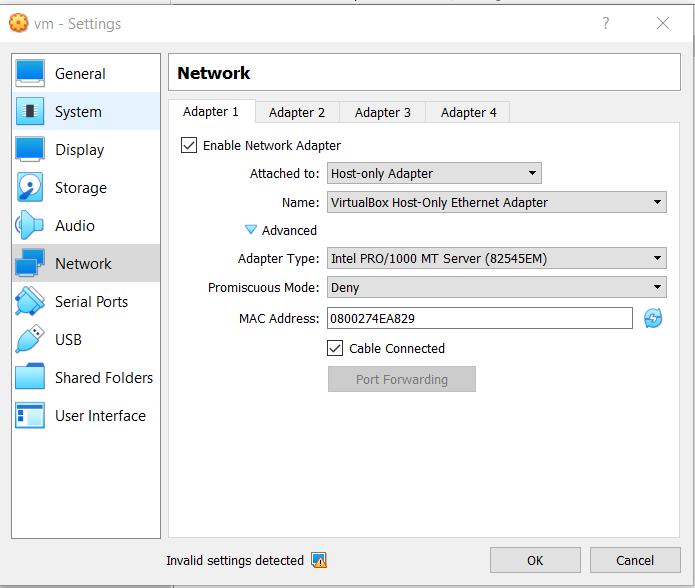Open the Shared Folders folder icon
Viewport: 695px width, 588px height.
30,377
